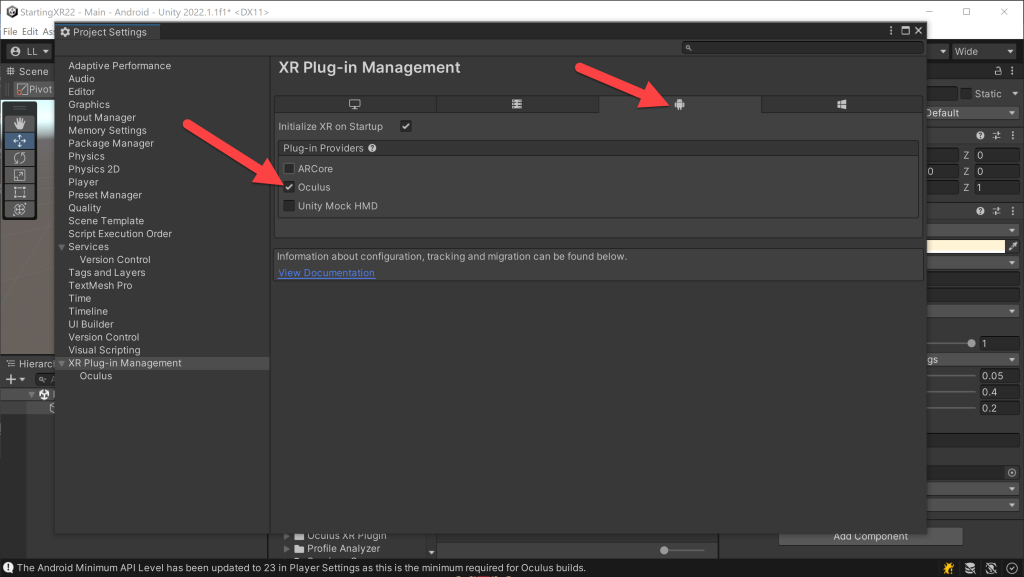
Task: Open the second component's preset selector
Action: (x=997, y=211)
